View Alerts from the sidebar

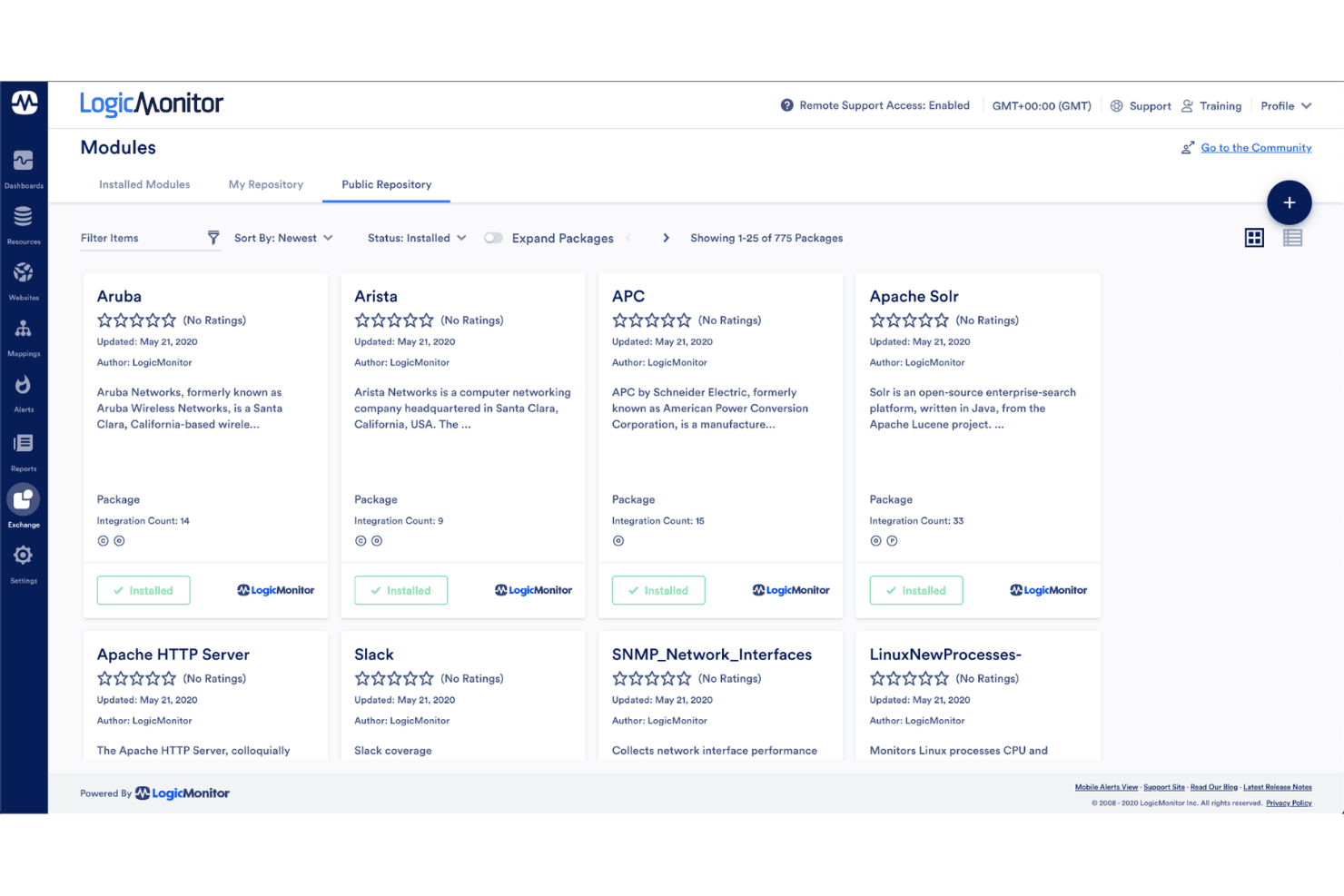click(24, 394)
